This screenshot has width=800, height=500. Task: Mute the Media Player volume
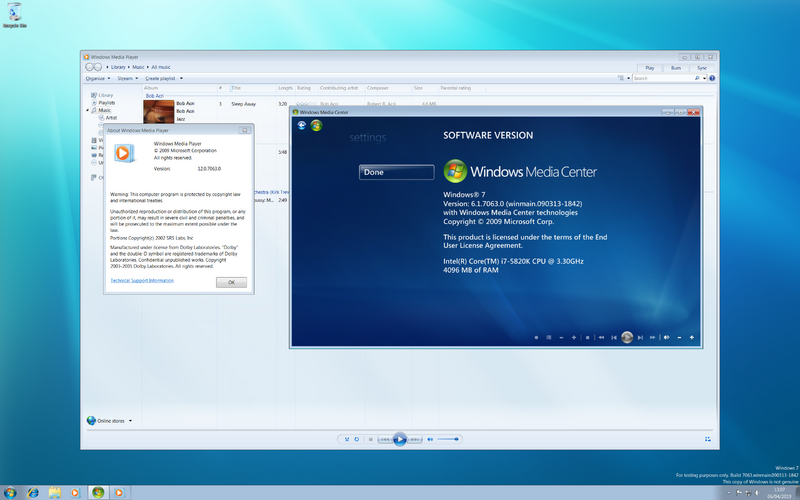pos(431,439)
